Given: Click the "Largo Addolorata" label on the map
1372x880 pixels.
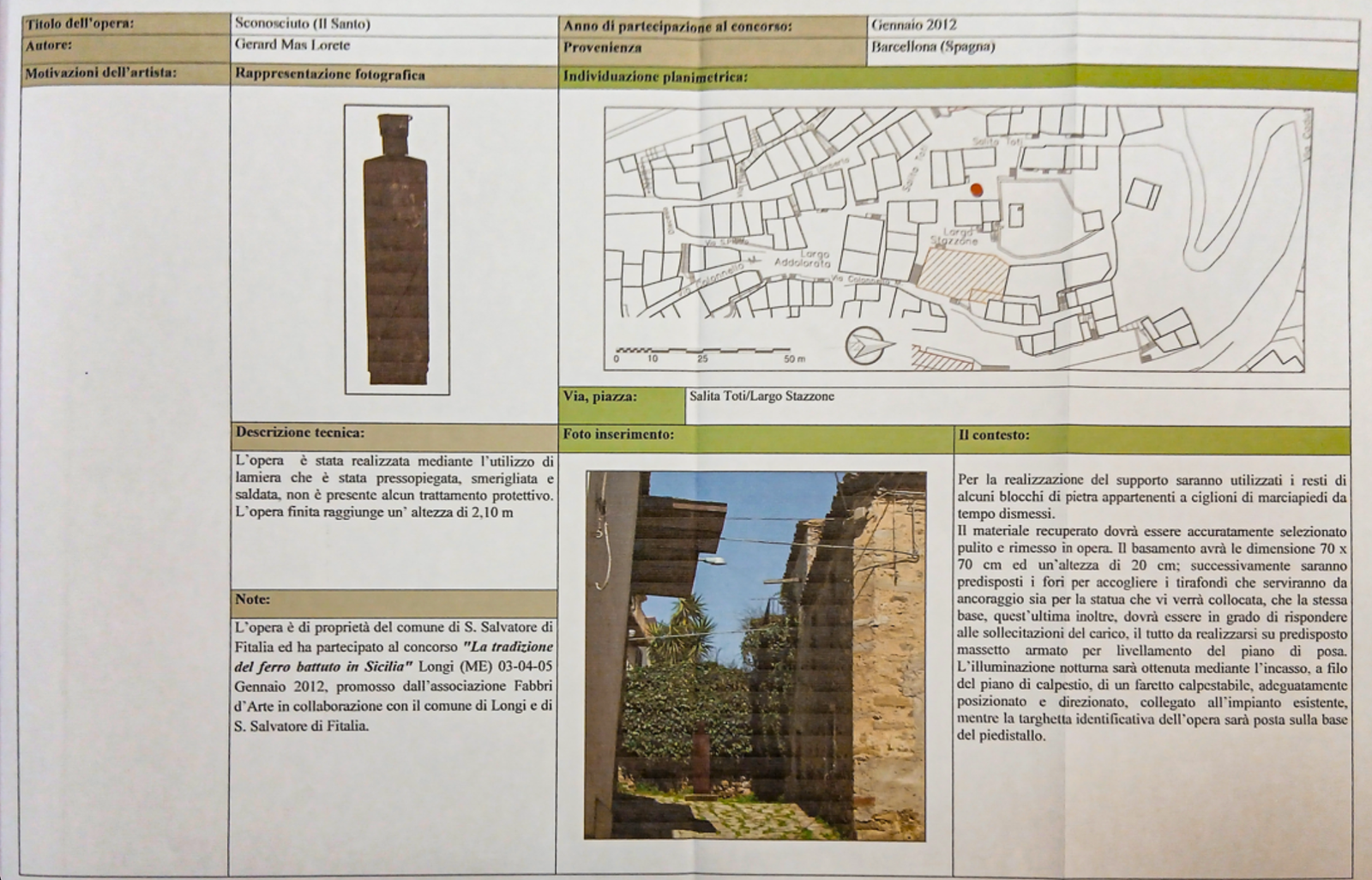Looking at the screenshot, I should pyautogui.click(x=802, y=259).
